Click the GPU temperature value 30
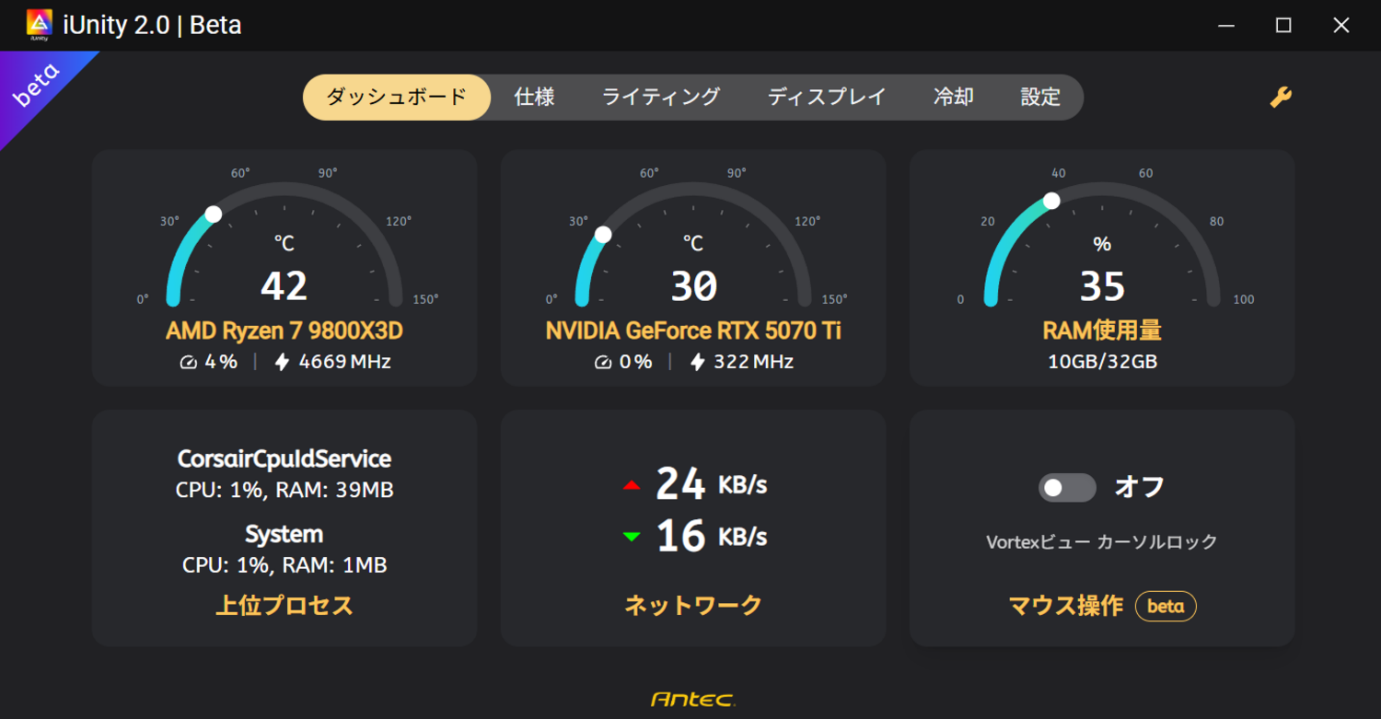This screenshot has width=1381, height=719. coord(693,287)
